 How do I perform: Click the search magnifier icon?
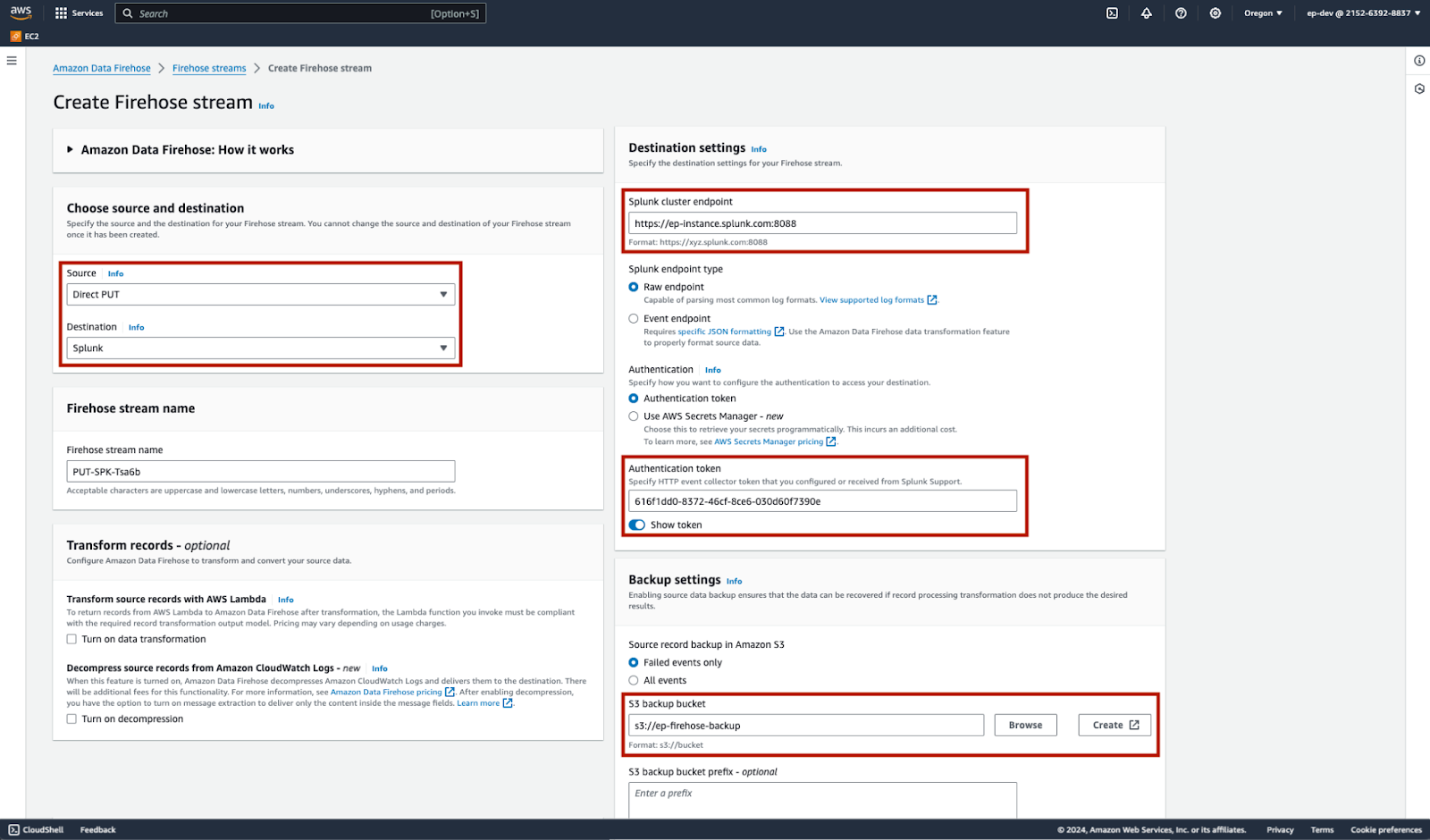click(x=128, y=13)
